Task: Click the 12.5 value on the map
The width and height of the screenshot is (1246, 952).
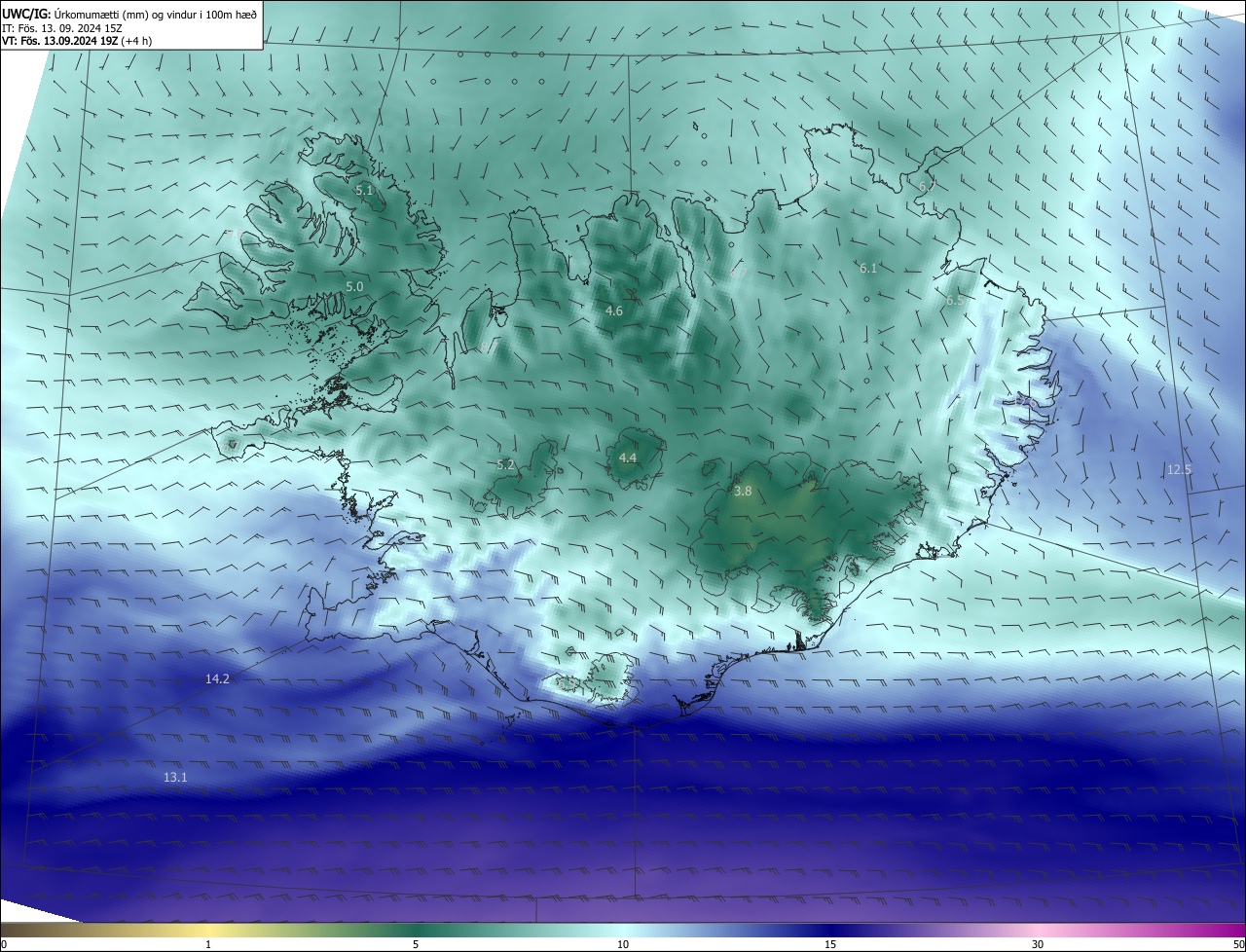Action: (x=1179, y=470)
